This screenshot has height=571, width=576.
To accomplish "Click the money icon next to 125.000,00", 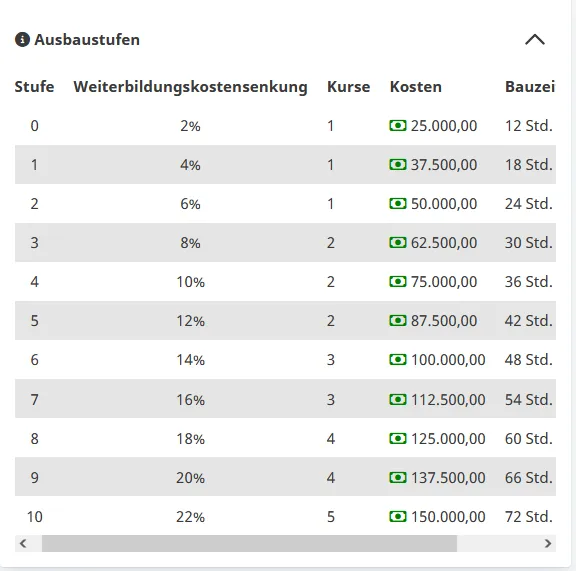I will click(398, 438).
